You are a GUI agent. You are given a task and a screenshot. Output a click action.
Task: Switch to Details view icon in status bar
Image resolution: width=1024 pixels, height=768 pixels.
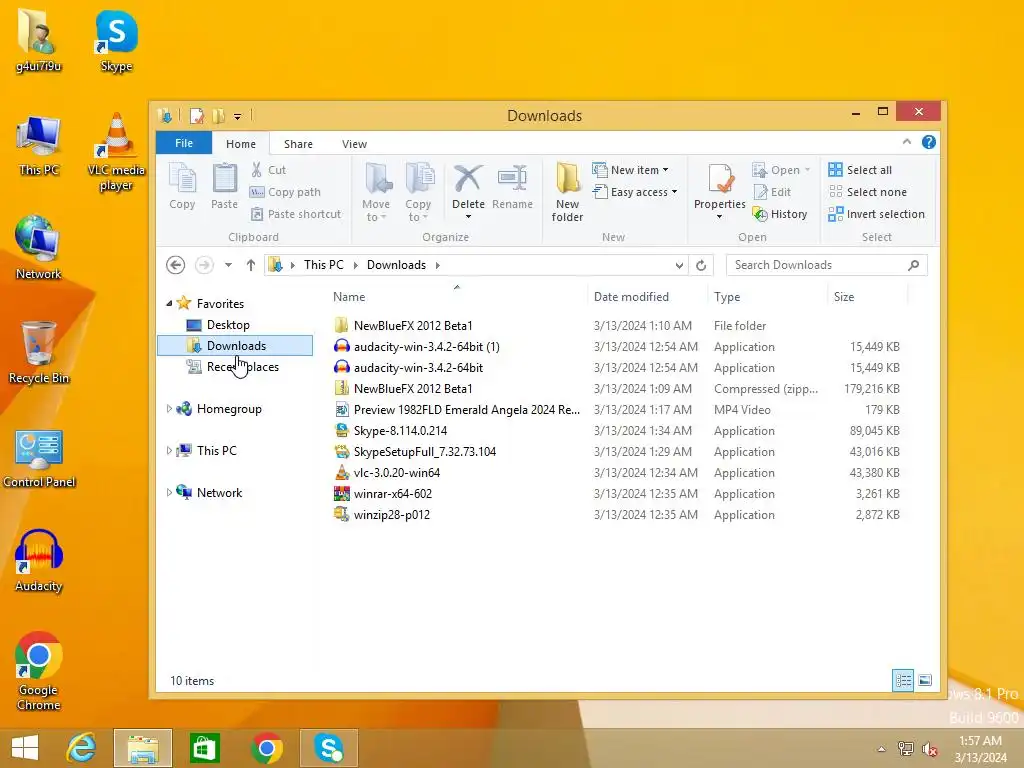pos(903,680)
